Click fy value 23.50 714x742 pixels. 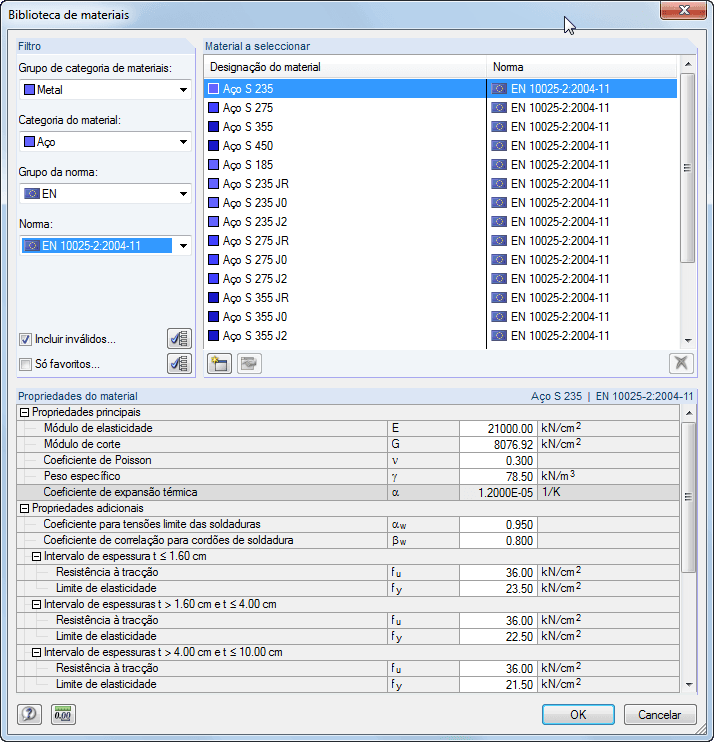tap(498, 589)
